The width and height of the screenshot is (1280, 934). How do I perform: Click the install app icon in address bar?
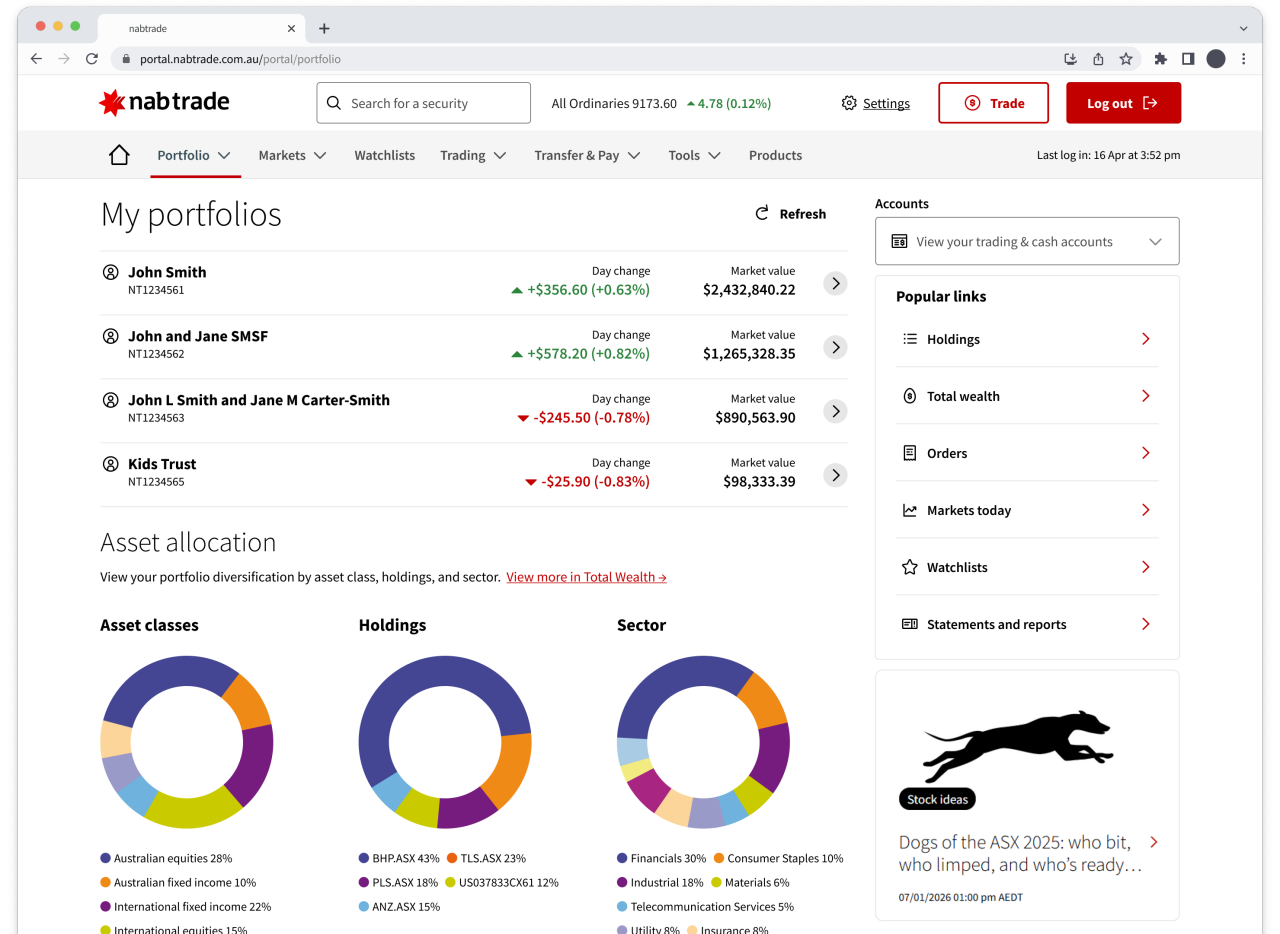pos(1070,59)
